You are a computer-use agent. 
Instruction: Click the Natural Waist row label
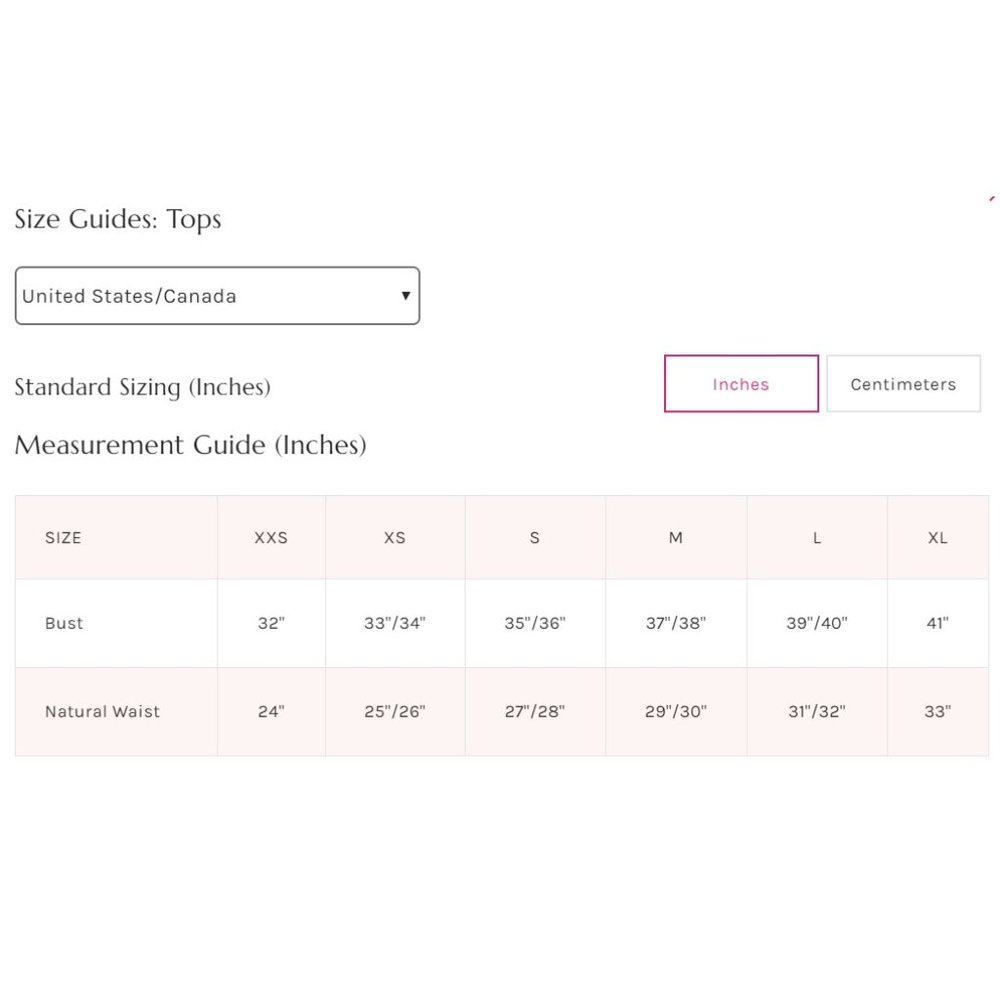click(102, 712)
